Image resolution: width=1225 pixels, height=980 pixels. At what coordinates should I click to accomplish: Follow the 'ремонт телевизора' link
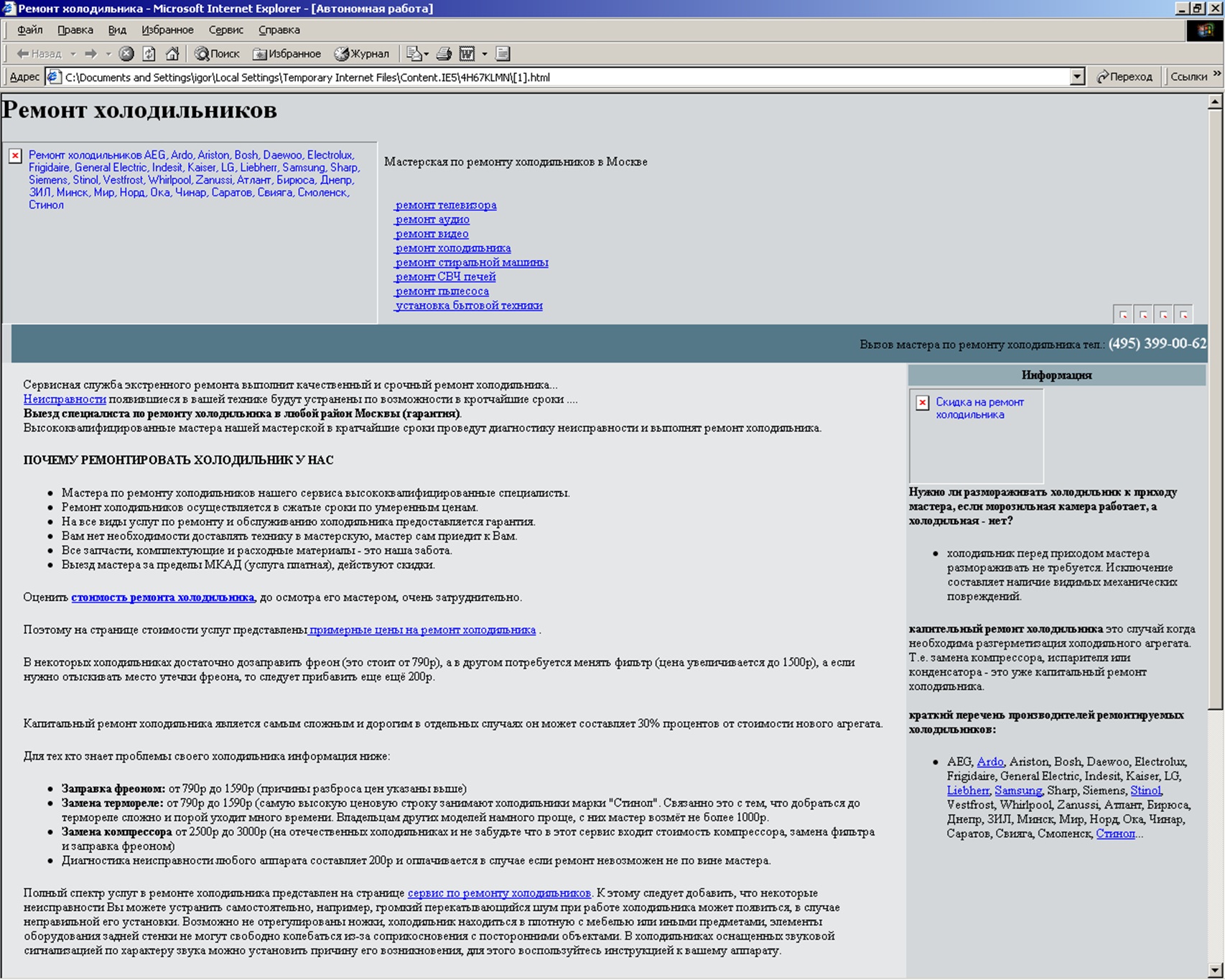[x=445, y=205]
